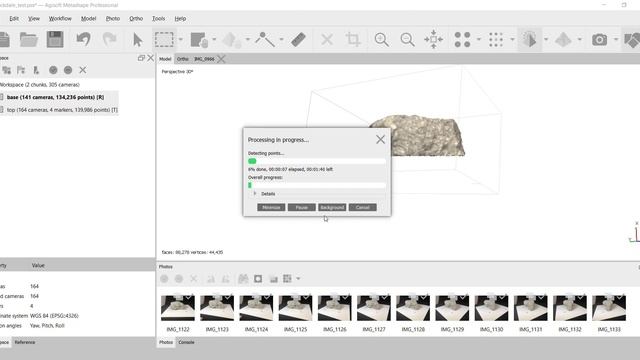Click the Show Depth Maps icon in Photos toolbar
This screenshot has width=640, height=360.
pyautogui.click(x=273, y=279)
